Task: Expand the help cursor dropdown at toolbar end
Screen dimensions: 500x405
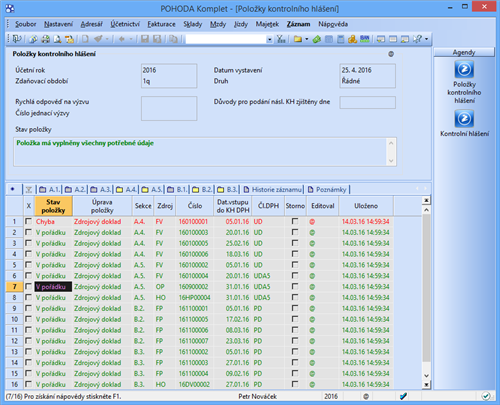Action: click(427, 39)
